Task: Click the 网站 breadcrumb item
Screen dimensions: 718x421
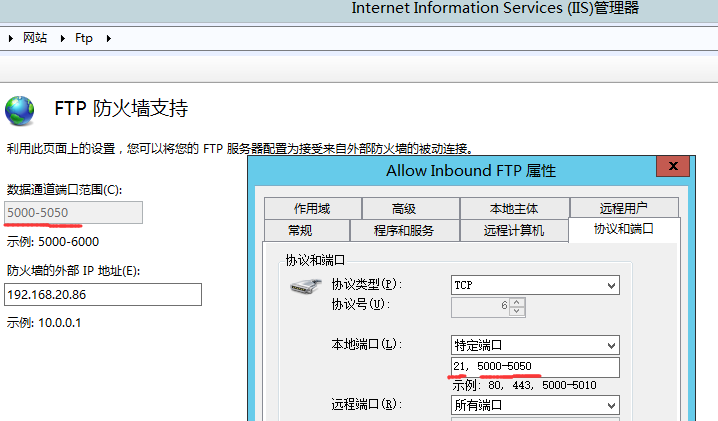Action: [35, 38]
